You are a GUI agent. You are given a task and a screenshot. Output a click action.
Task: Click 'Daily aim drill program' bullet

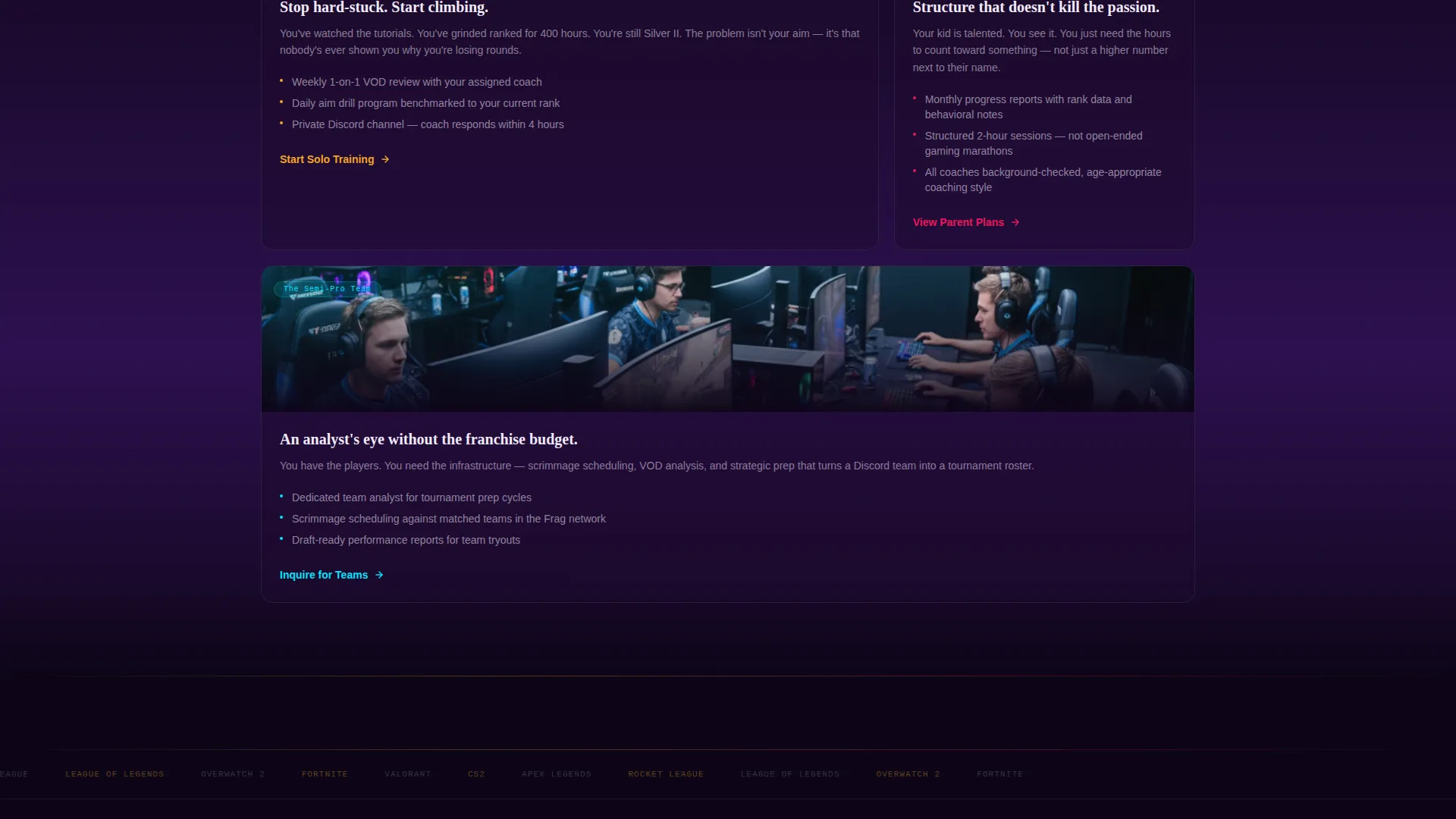(425, 103)
